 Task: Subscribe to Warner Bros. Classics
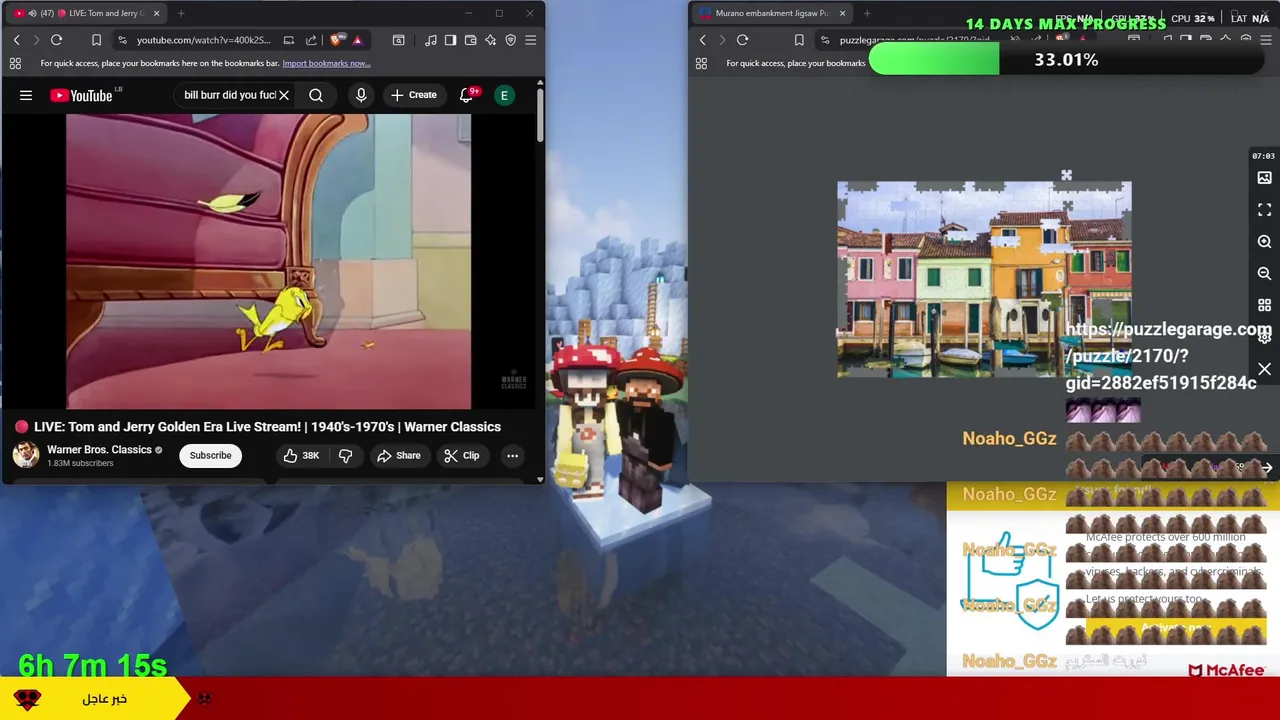point(211,456)
